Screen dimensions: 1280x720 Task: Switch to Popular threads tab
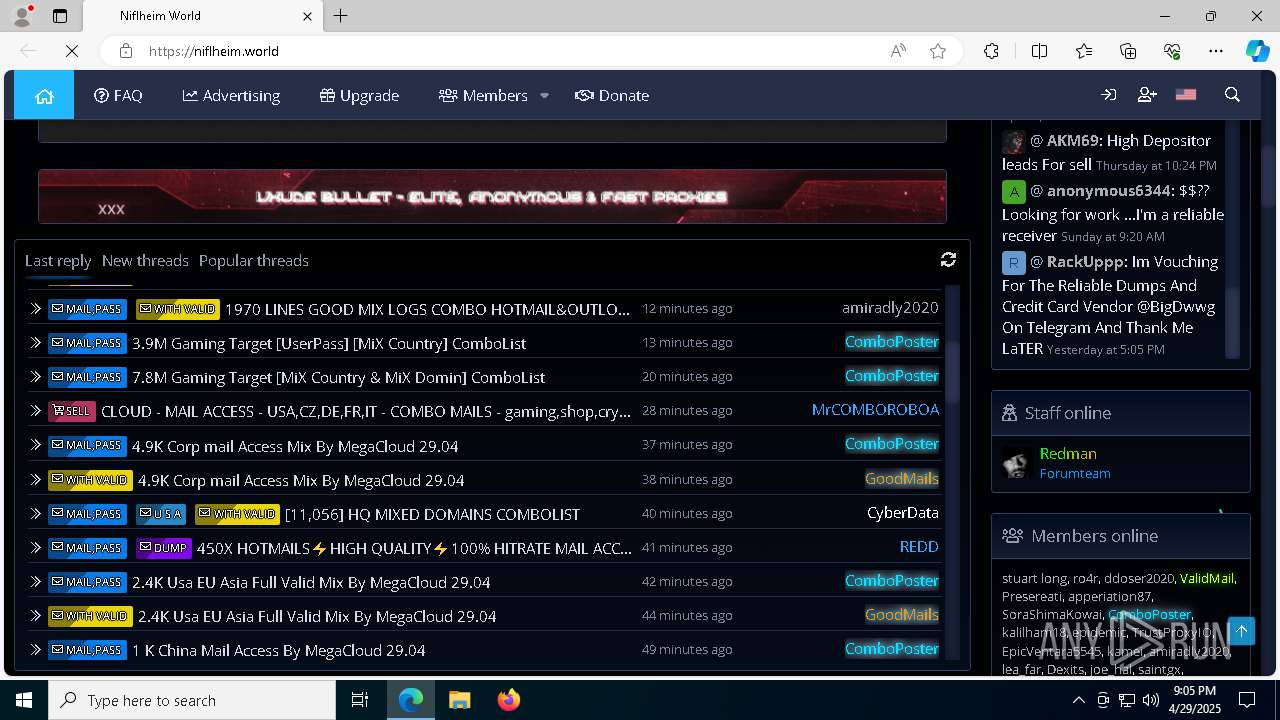pyautogui.click(x=254, y=260)
